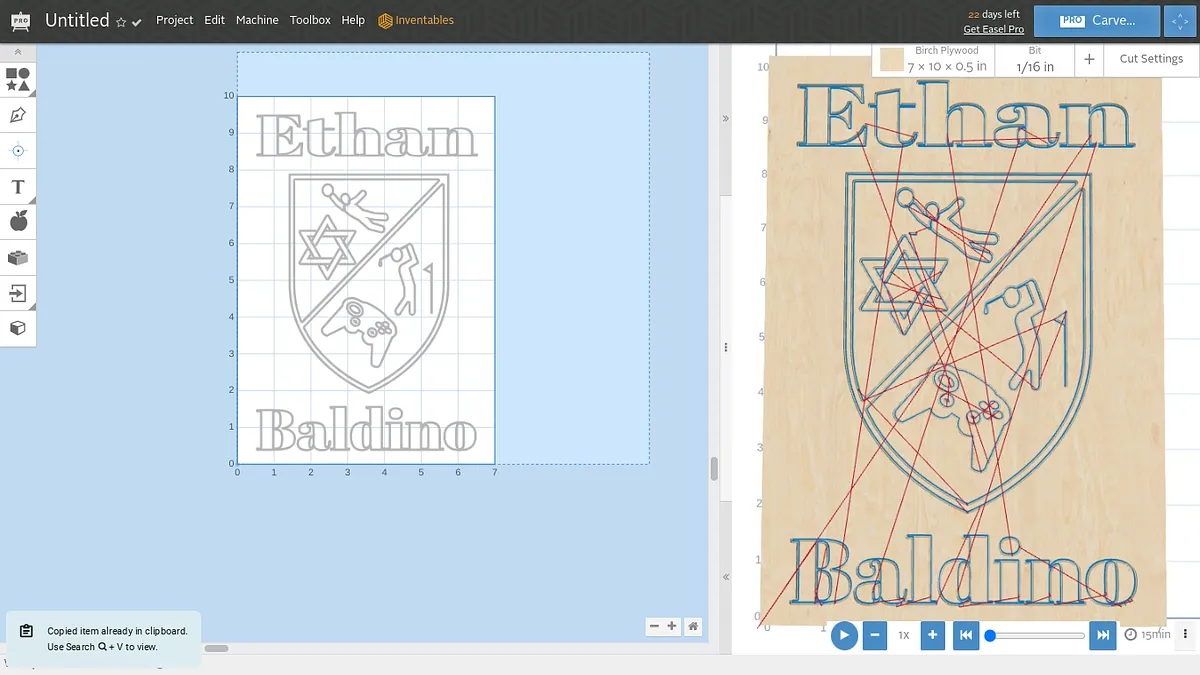Open the Bit 1/16 in selector
Image resolution: width=1200 pixels, height=675 pixels.
tap(1034, 60)
